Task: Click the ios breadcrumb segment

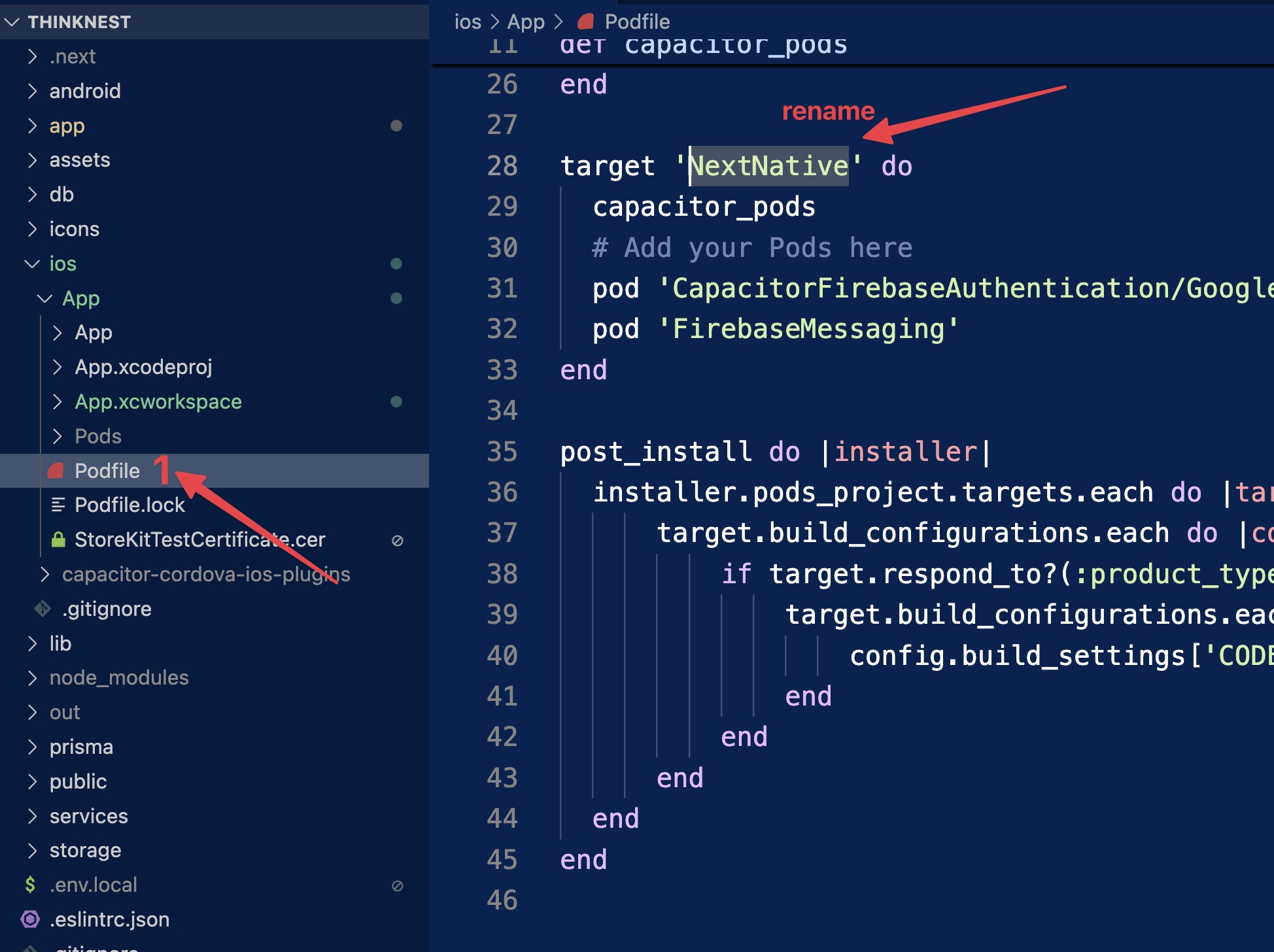Action: 468,22
